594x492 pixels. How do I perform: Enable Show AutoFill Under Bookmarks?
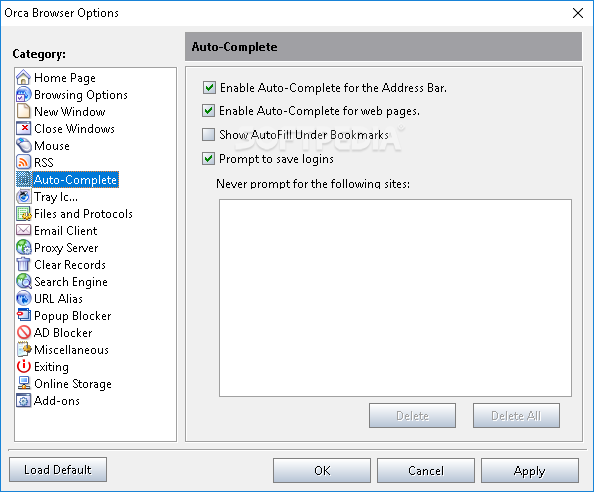tap(208, 134)
